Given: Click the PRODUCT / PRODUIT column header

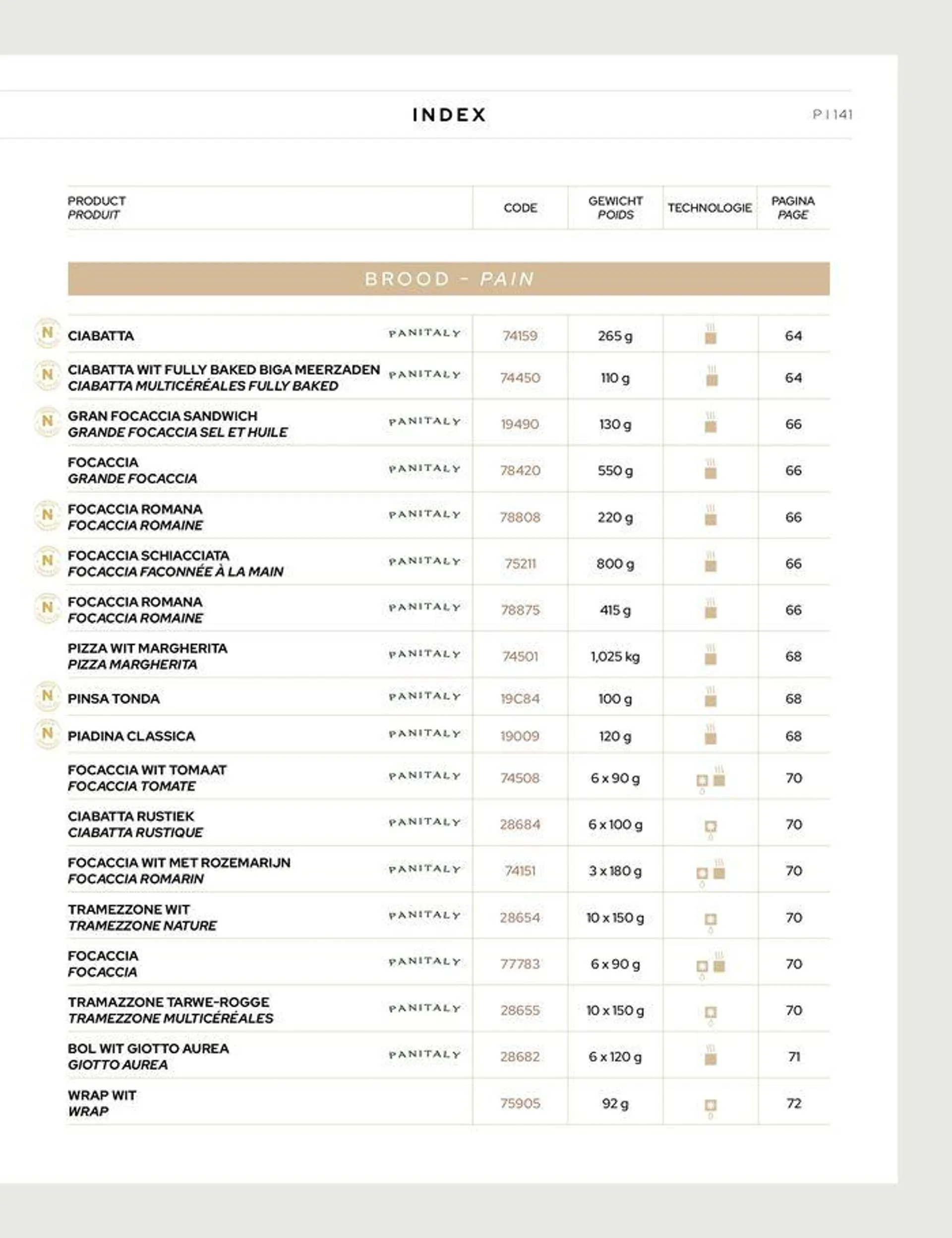Looking at the screenshot, I should coord(96,207).
